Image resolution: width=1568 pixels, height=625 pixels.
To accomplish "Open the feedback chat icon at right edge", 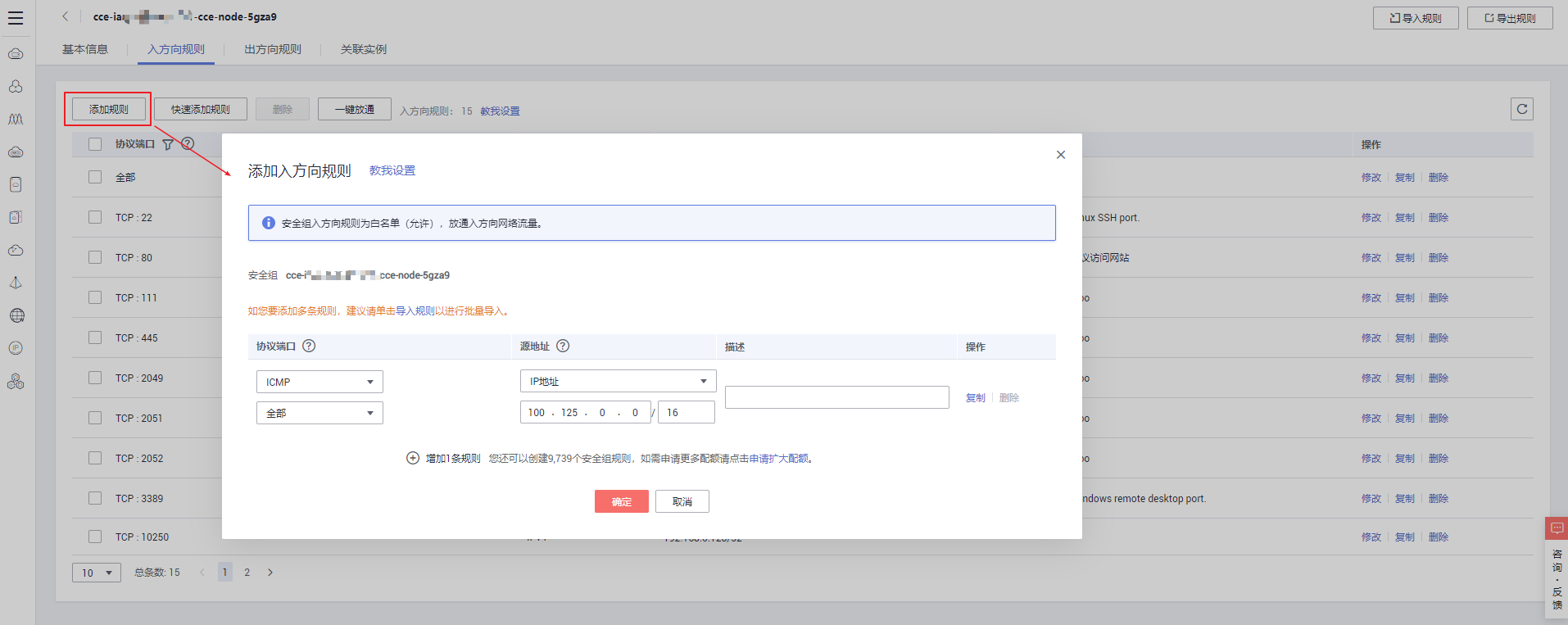I will (x=1557, y=528).
